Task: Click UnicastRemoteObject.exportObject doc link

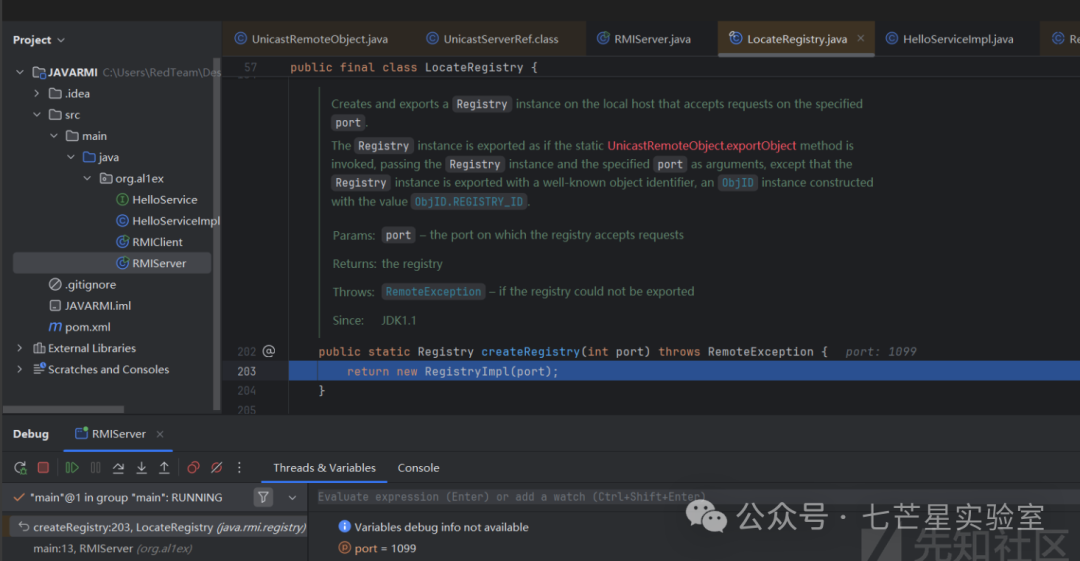Action: click(x=701, y=145)
